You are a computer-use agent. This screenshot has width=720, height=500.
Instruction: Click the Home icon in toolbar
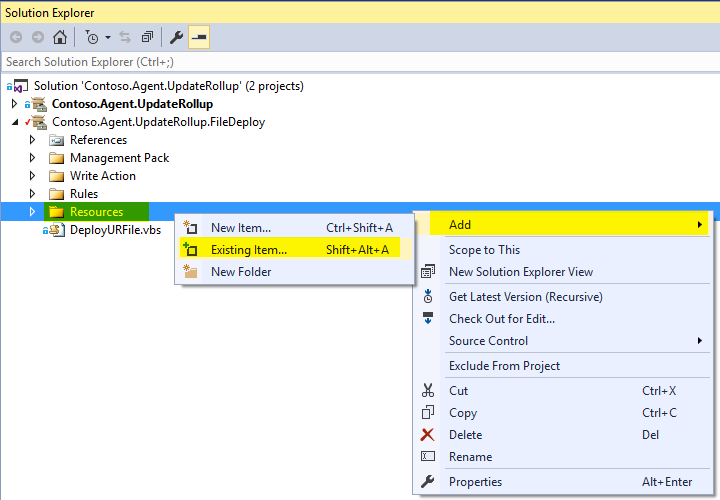click(x=60, y=37)
